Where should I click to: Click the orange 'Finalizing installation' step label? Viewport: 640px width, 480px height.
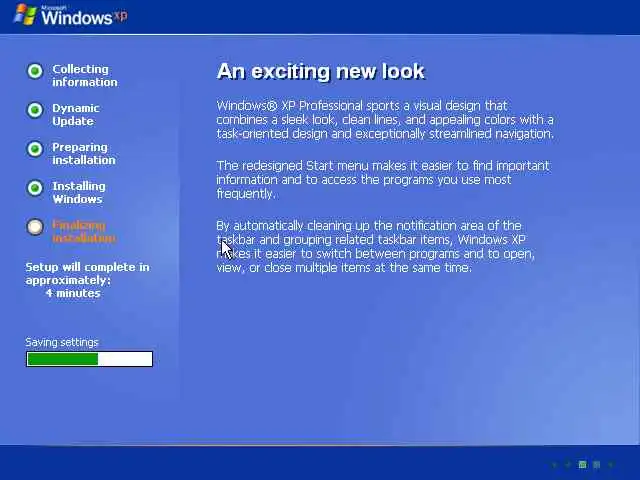84,231
